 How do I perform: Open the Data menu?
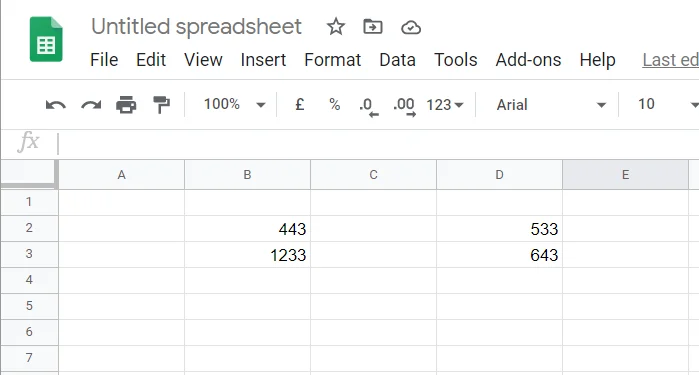click(397, 60)
